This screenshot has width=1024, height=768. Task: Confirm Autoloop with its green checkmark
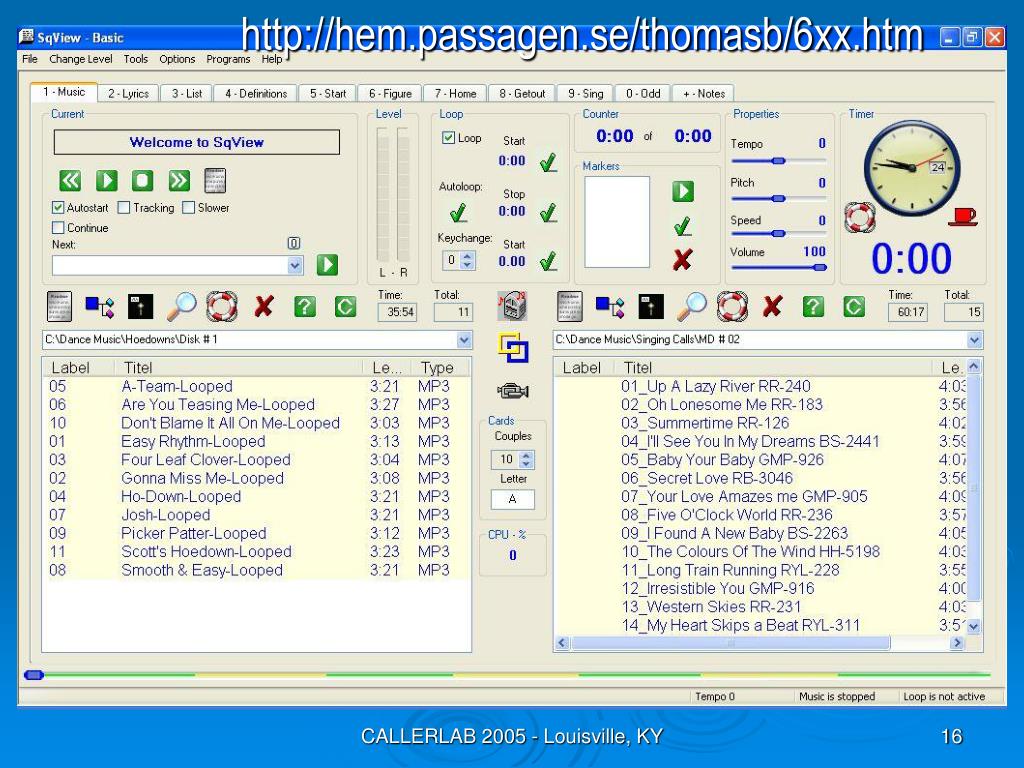(x=458, y=212)
